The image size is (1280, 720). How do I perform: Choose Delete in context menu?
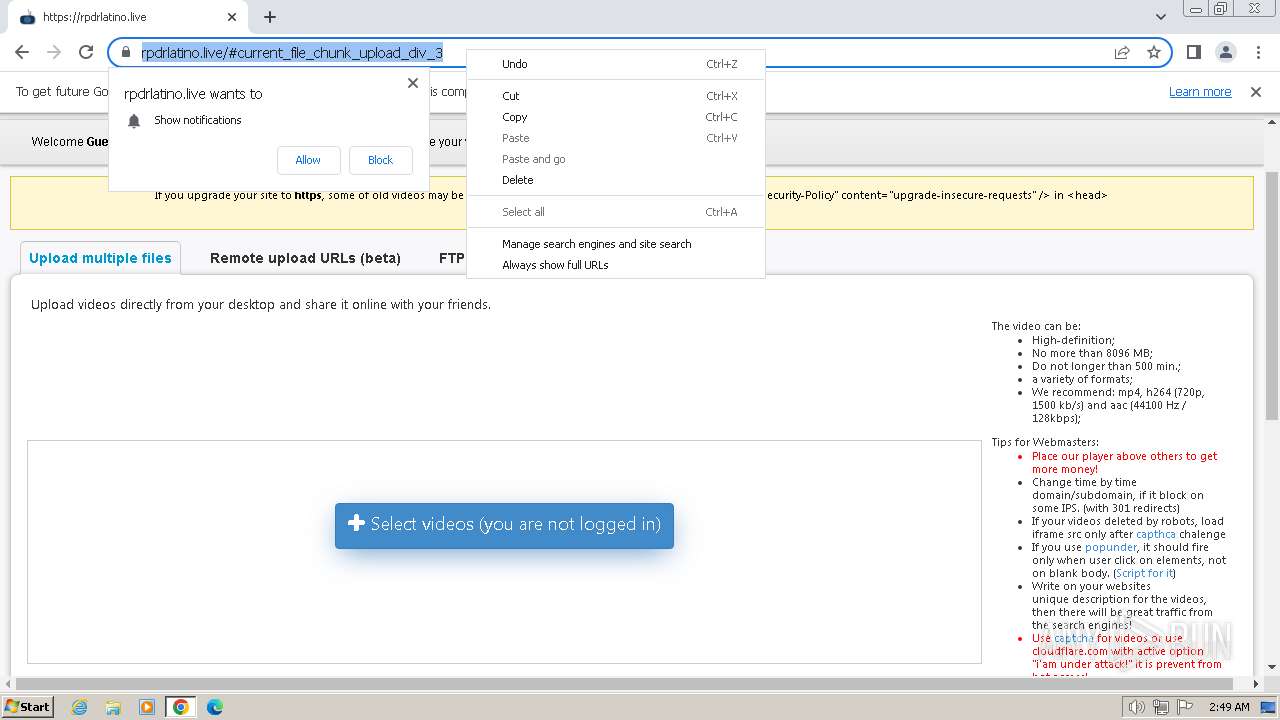616,180
